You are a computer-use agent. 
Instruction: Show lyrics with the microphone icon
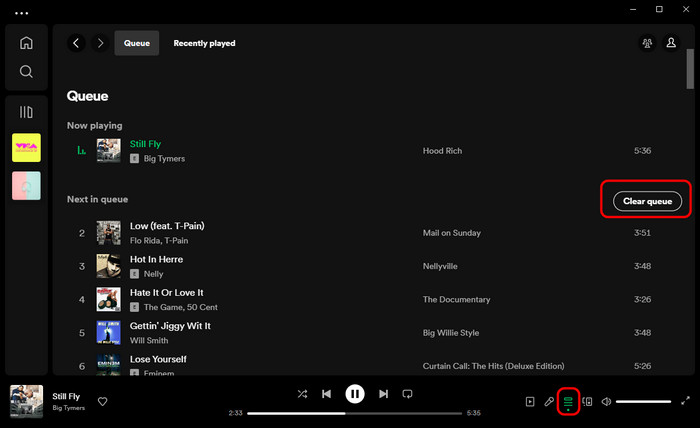549,402
